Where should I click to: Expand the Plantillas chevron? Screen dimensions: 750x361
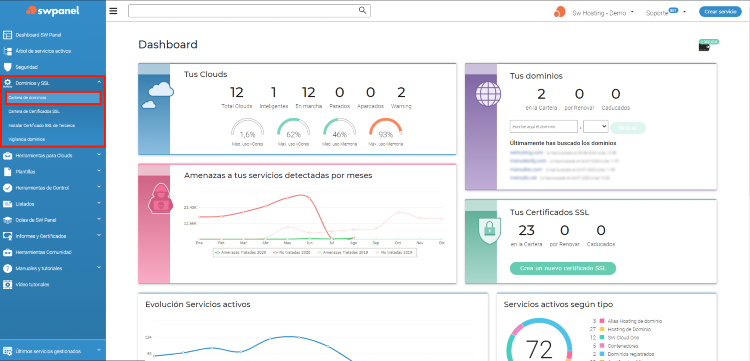(x=99, y=171)
